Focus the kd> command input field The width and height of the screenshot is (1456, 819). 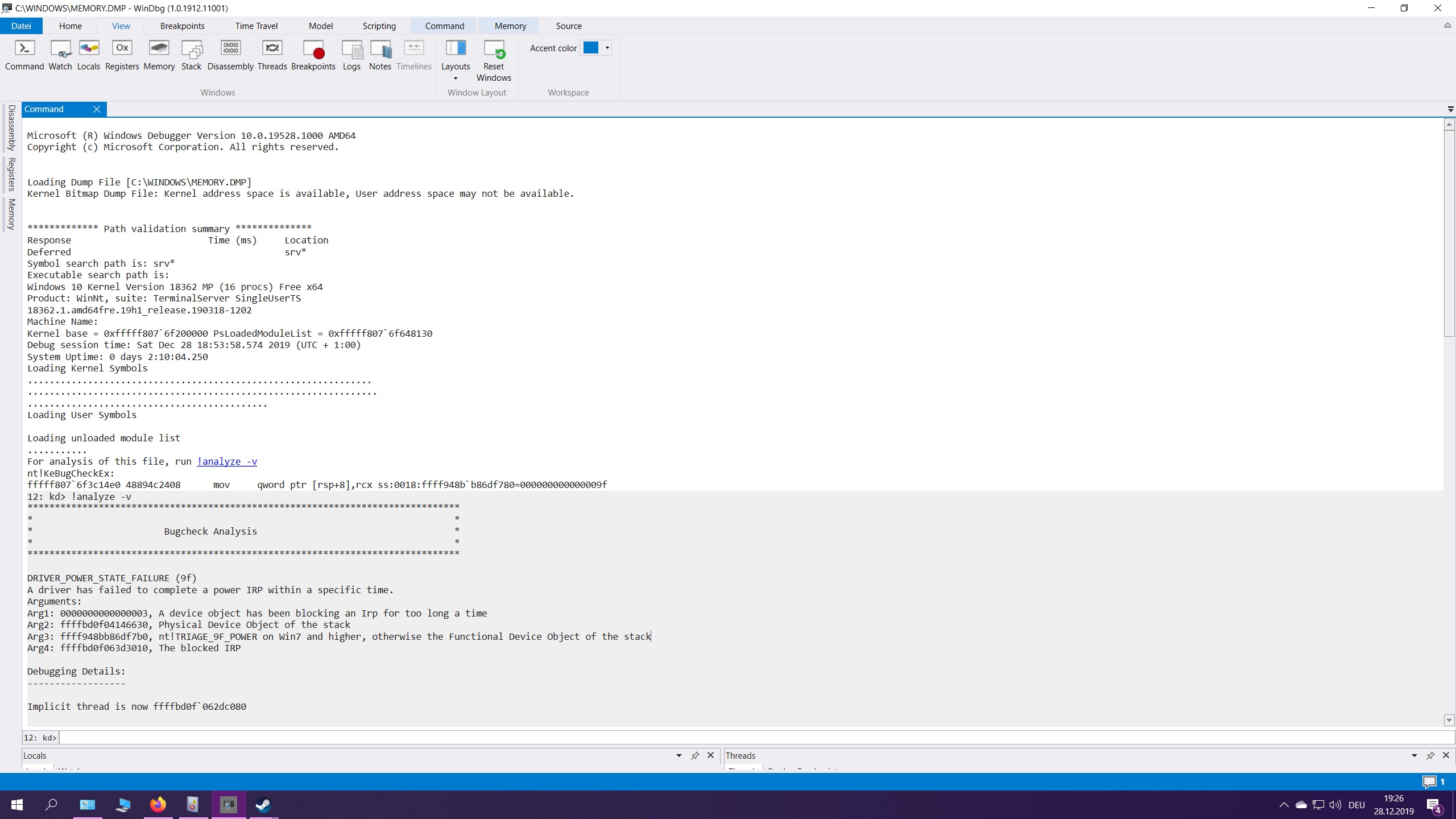pos(739,738)
